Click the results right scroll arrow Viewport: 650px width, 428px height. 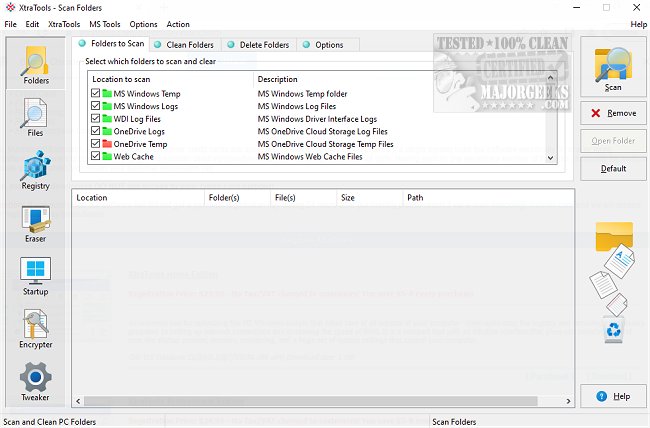click(568, 401)
